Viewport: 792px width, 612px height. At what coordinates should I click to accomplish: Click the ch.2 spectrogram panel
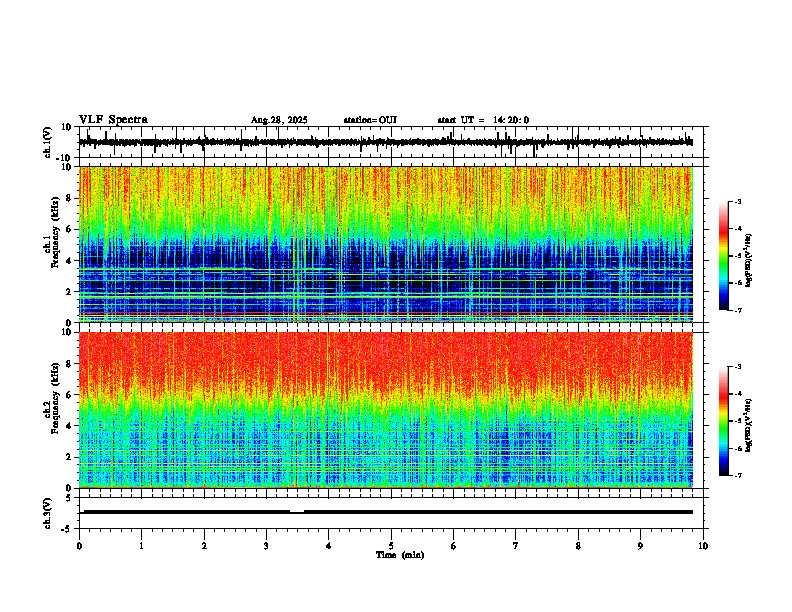[386, 410]
